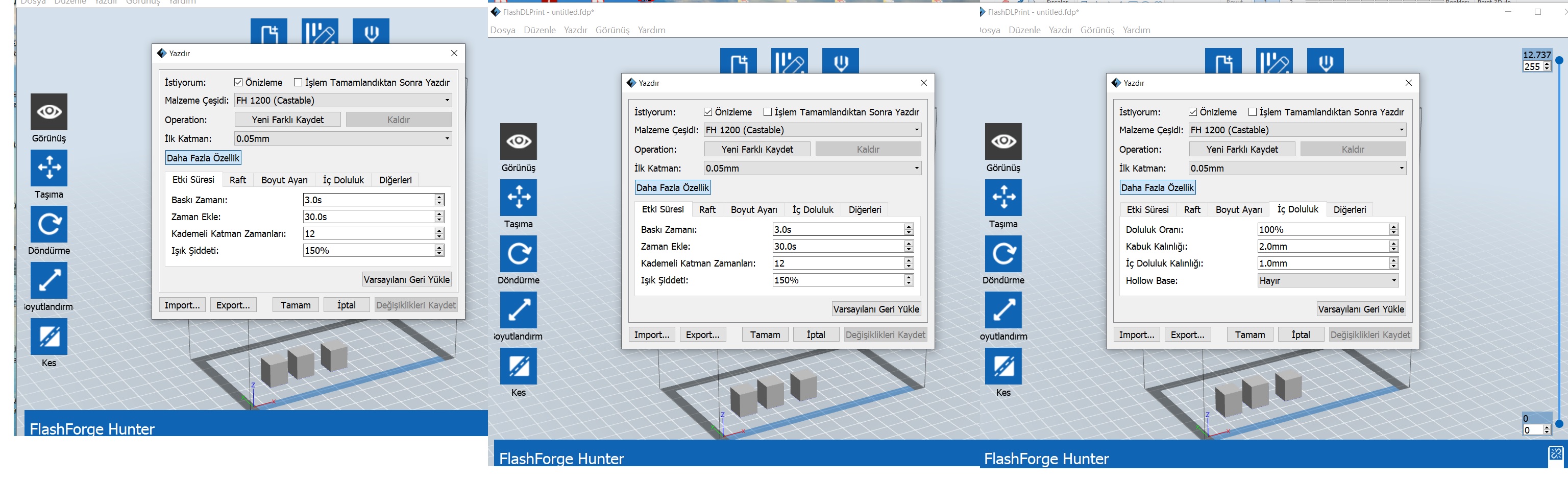Click the print shield icon in left window
Viewport: 1568px width, 480px height.
371,32
